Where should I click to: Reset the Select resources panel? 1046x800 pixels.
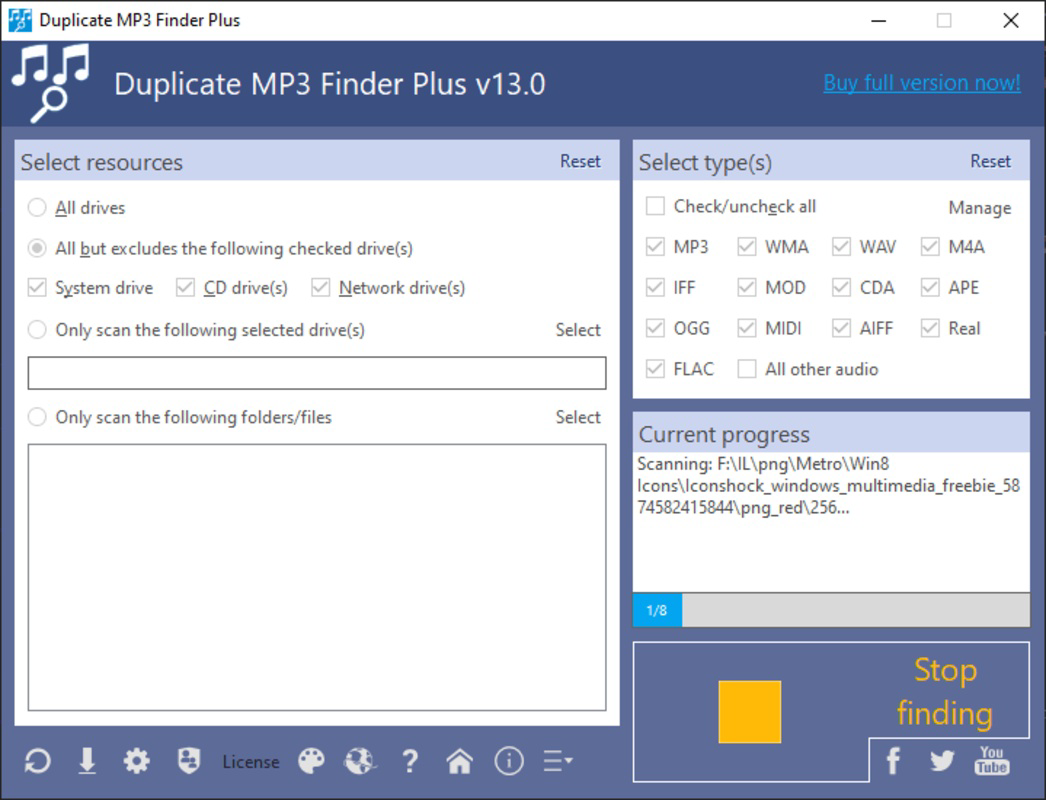[580, 161]
